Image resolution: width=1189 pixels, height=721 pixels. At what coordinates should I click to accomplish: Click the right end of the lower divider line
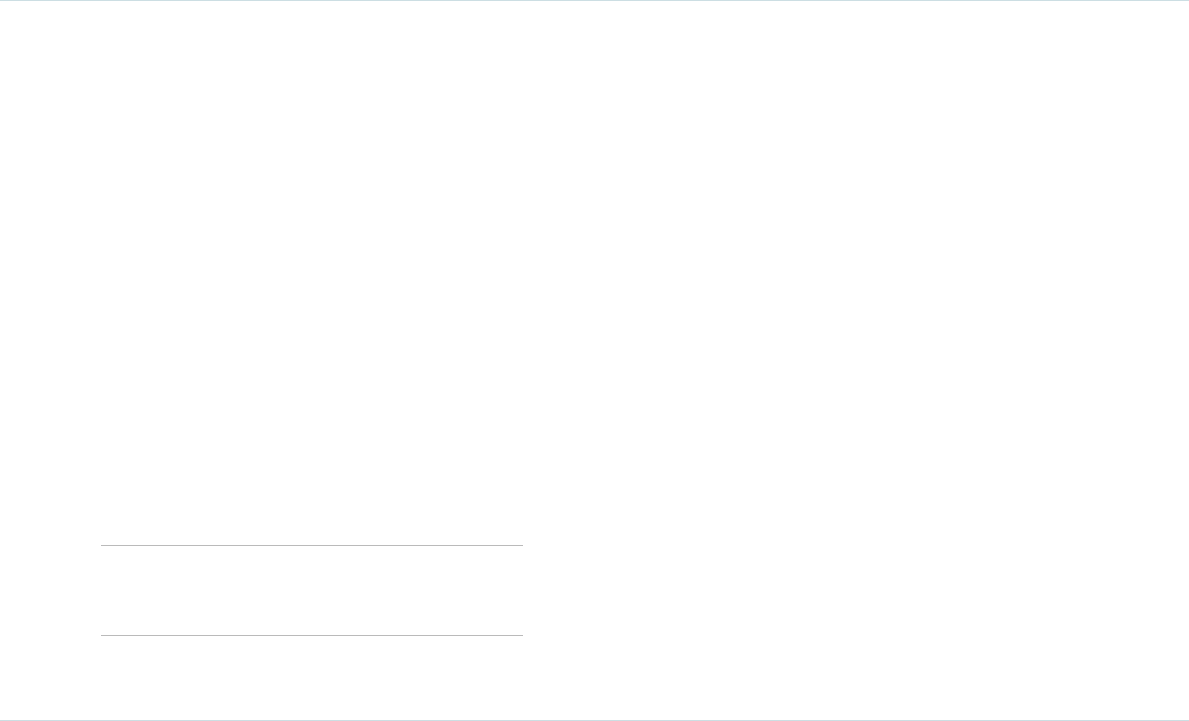click(520, 635)
